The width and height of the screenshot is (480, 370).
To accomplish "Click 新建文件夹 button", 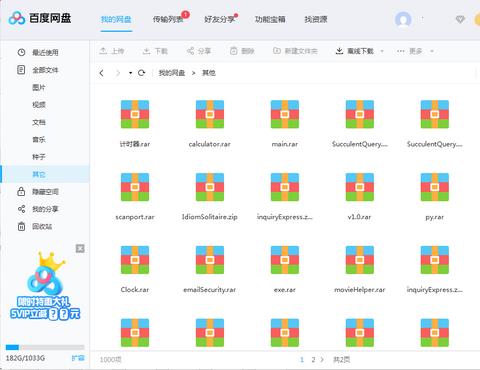I will point(295,51).
